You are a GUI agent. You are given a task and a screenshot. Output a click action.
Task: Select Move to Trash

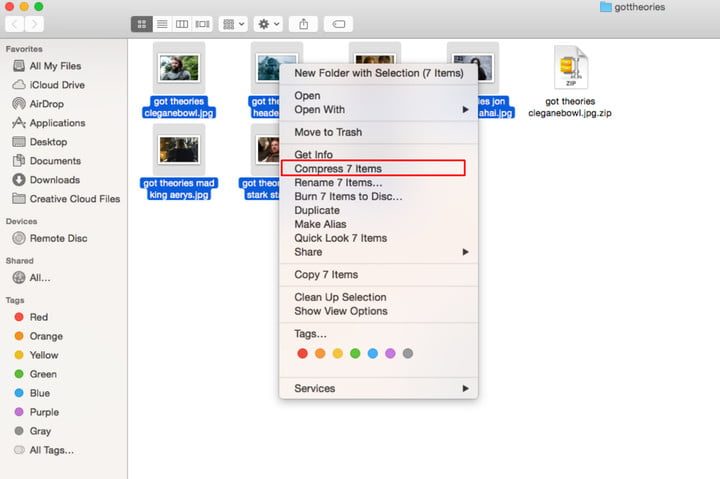328,132
